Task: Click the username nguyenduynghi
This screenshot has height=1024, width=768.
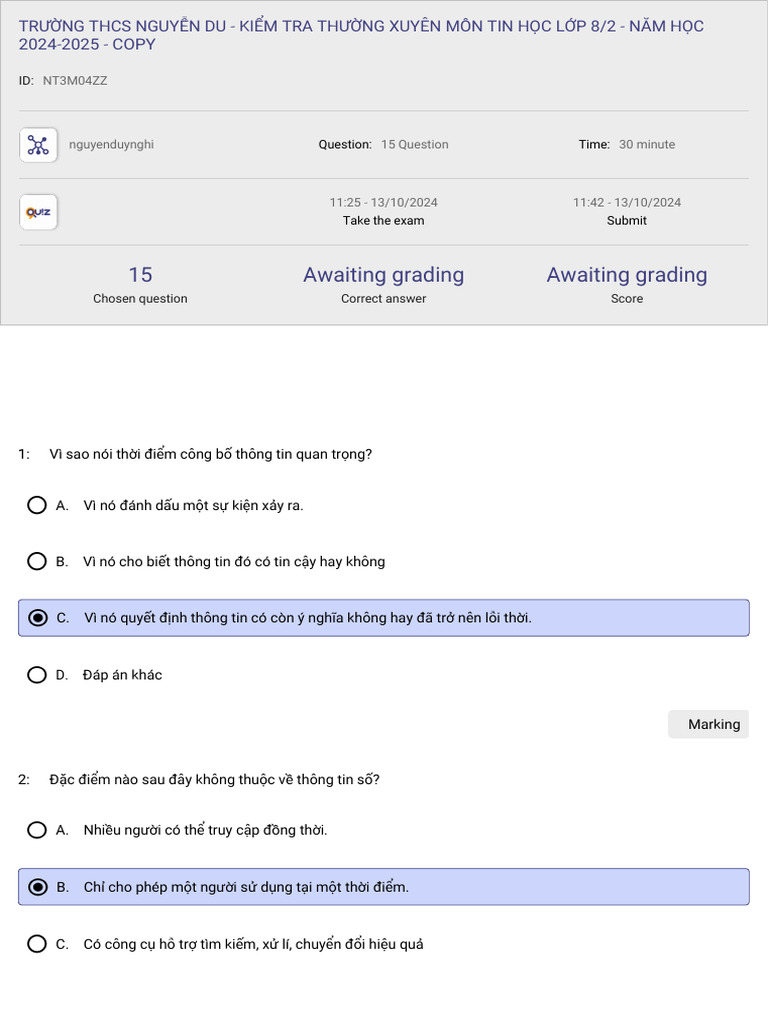Action: [112, 145]
